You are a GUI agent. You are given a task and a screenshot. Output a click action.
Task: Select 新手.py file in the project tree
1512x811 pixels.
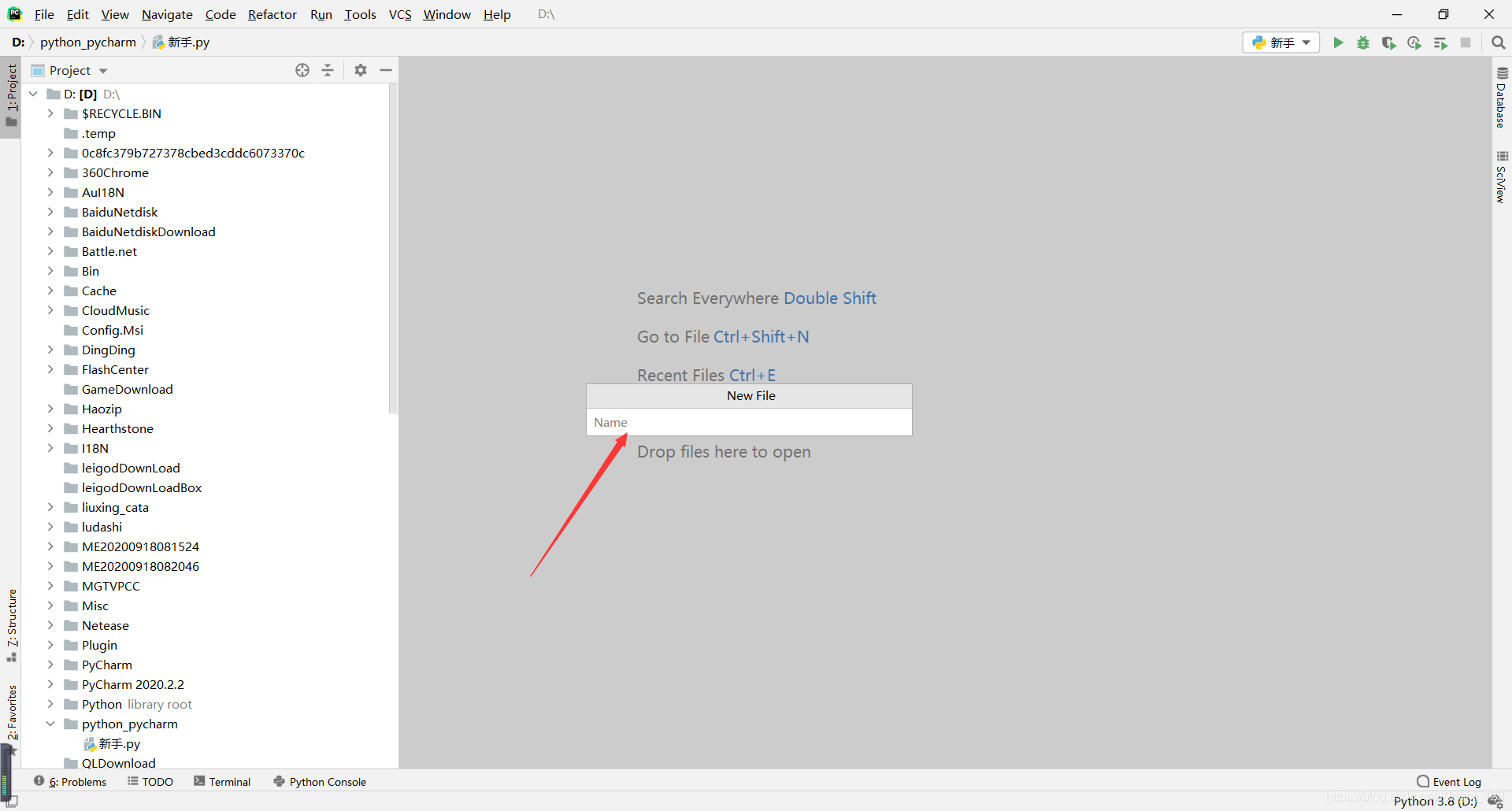coord(112,743)
